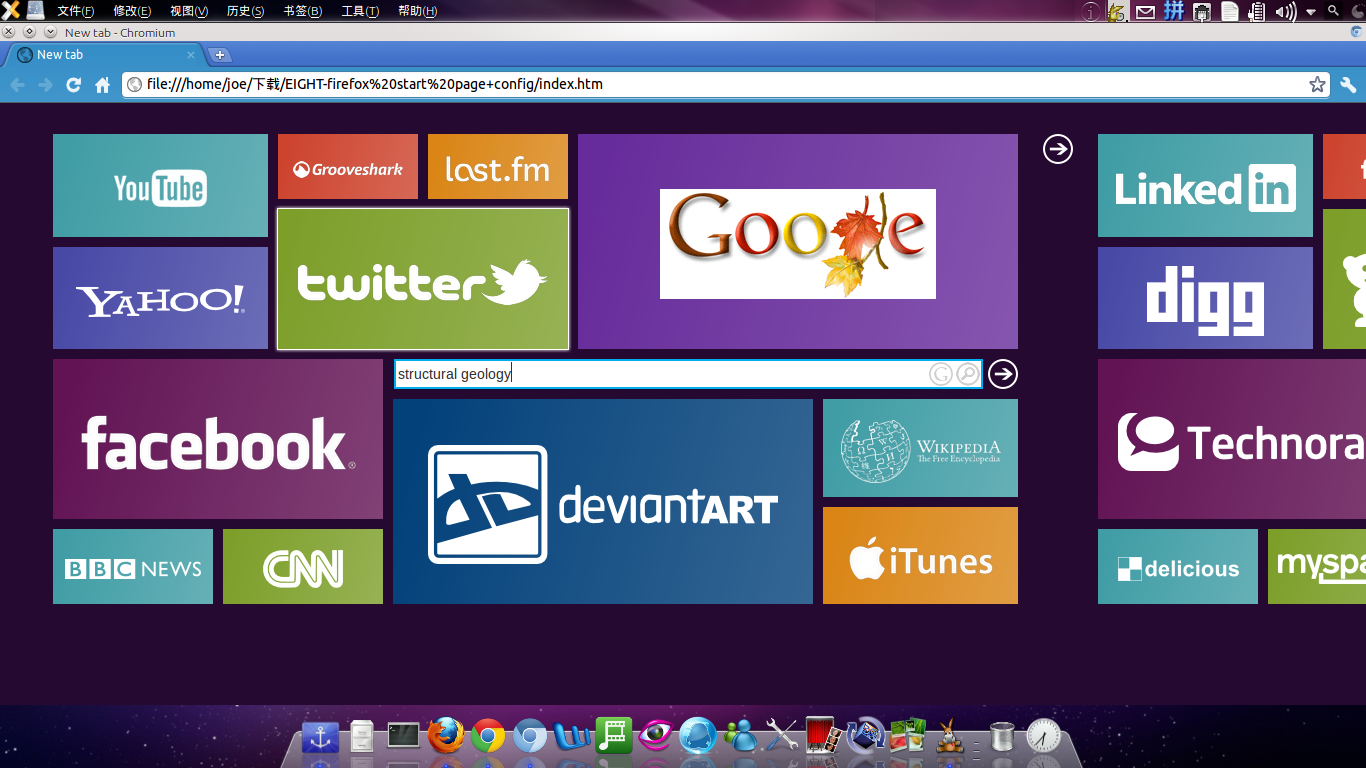
Task: Open the CNN tile
Action: pos(303,567)
